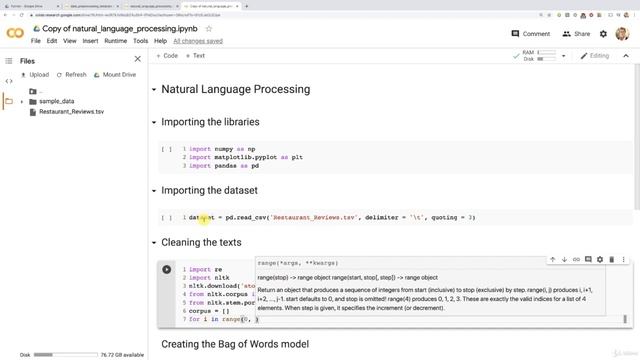Click the RAM and Disk usage indicator
640x360 pixels.
coord(539,56)
